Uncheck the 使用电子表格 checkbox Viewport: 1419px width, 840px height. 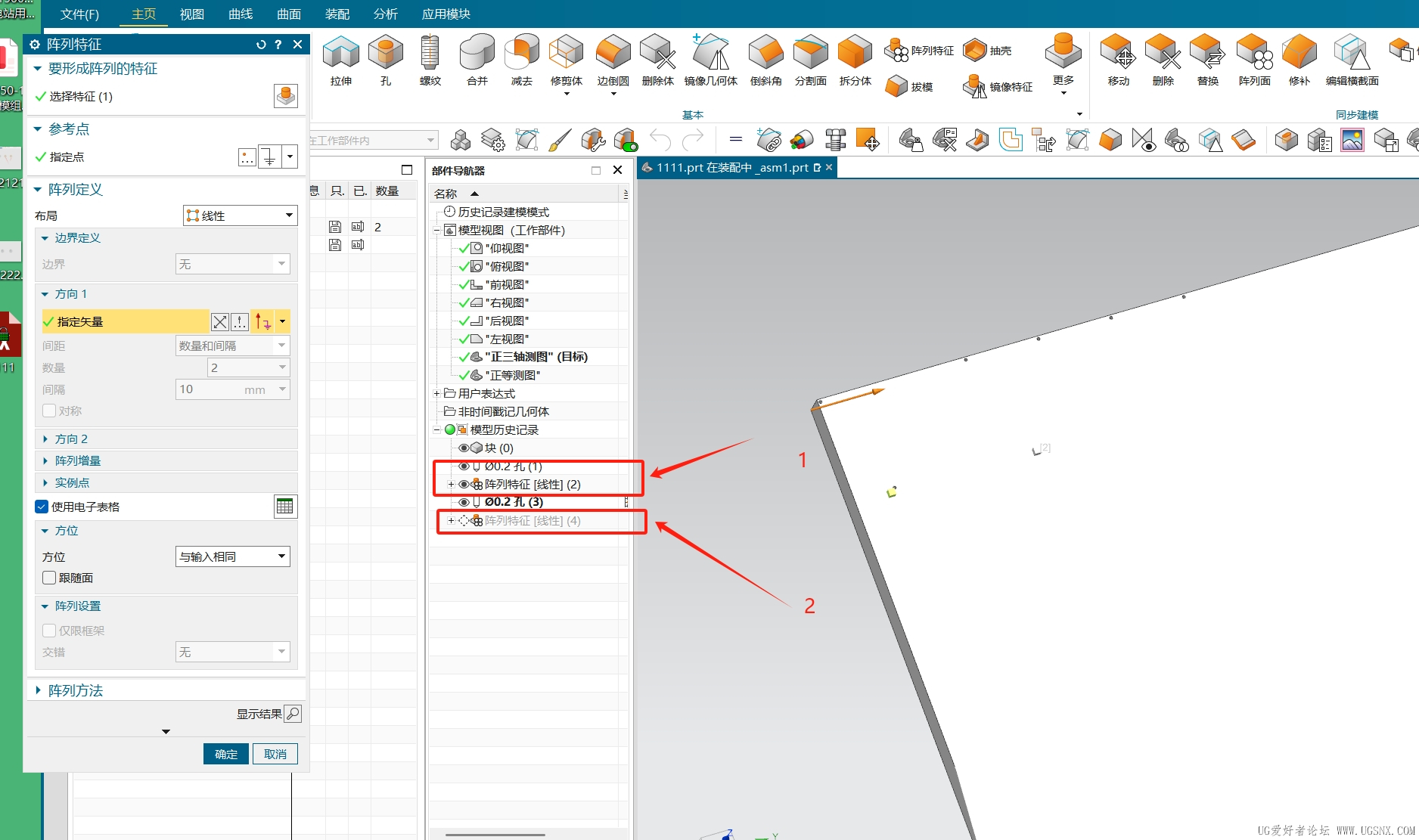[42, 507]
